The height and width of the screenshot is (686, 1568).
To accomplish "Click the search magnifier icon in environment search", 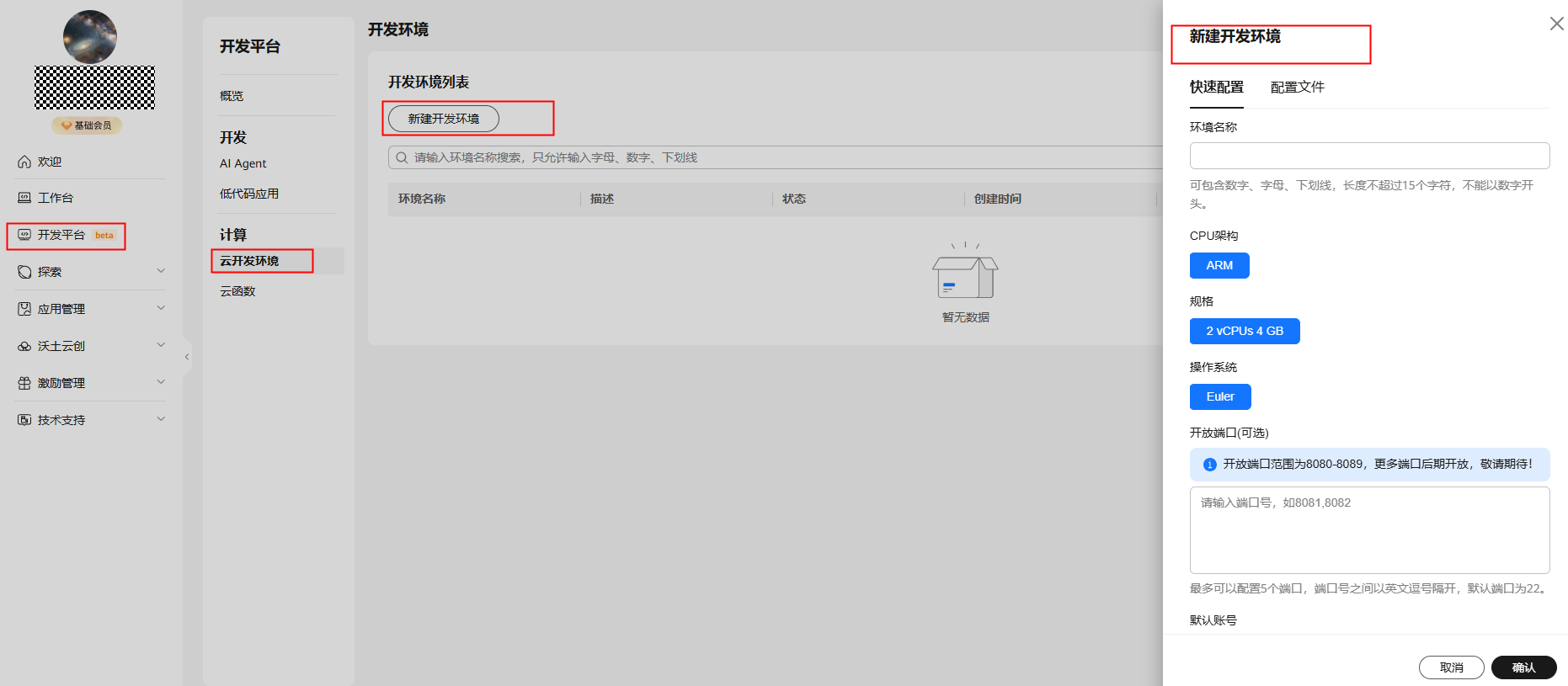I will pyautogui.click(x=402, y=157).
